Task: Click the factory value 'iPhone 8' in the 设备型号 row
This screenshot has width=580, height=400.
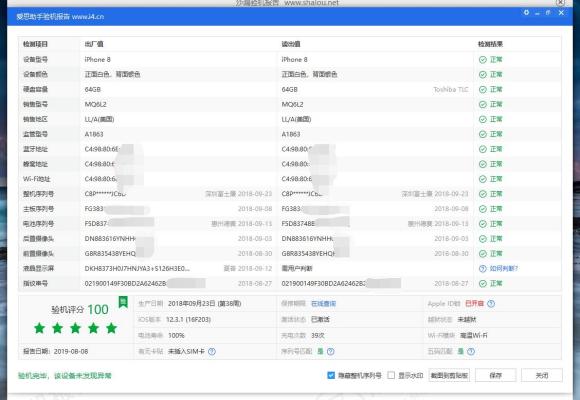Action: pyautogui.click(x=97, y=60)
